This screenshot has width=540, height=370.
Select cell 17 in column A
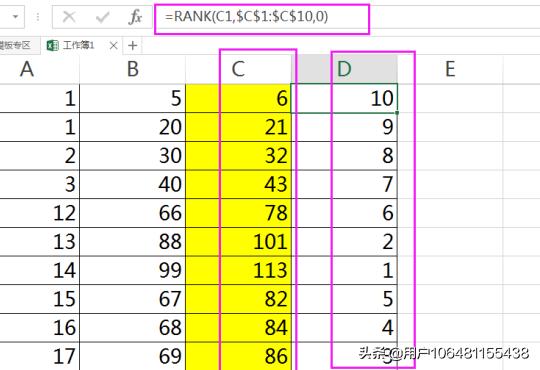tap(40, 356)
